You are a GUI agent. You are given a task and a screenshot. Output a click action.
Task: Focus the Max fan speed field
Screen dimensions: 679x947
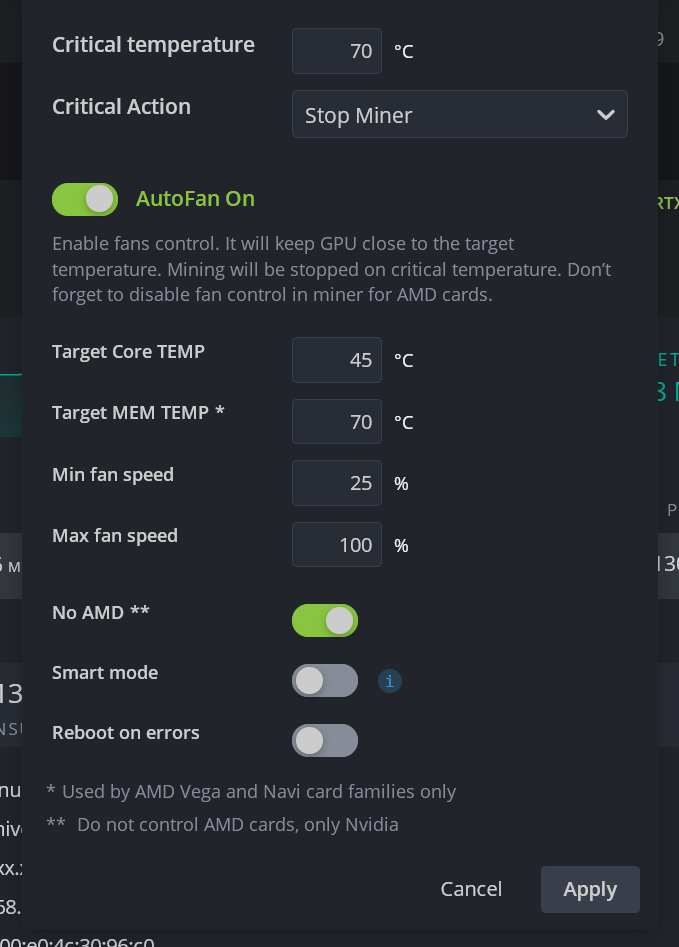(x=337, y=545)
